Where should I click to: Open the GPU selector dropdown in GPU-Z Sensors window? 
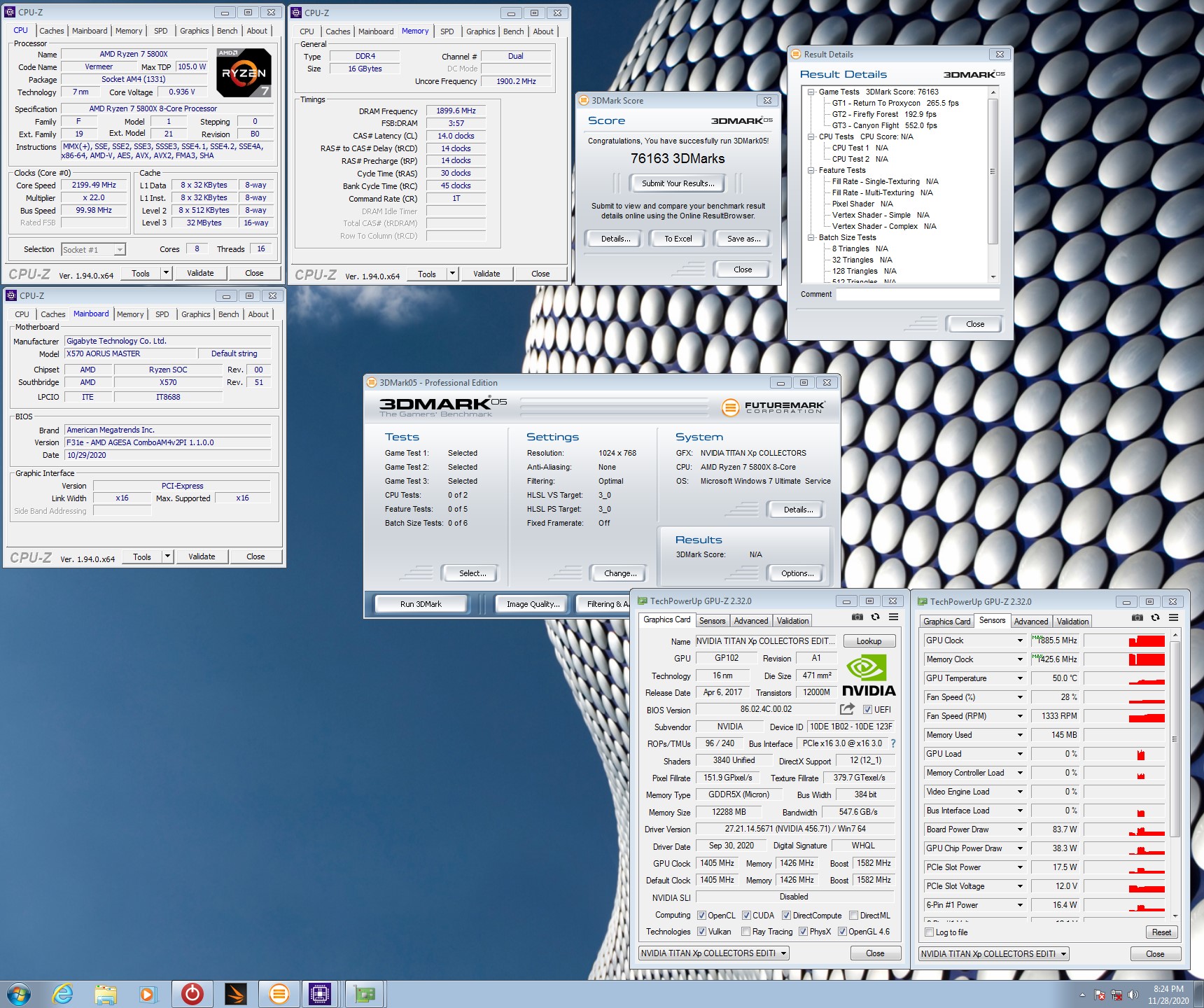click(994, 953)
